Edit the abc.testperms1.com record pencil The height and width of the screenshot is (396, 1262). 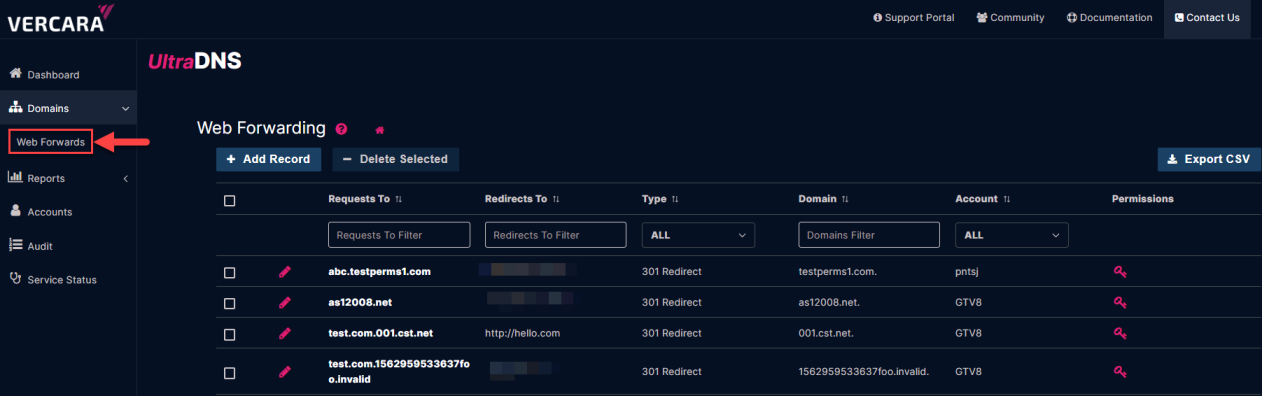285,272
